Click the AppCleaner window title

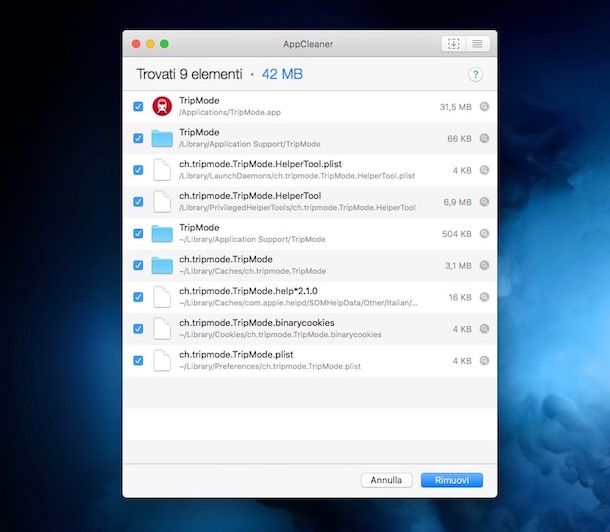tap(308, 44)
